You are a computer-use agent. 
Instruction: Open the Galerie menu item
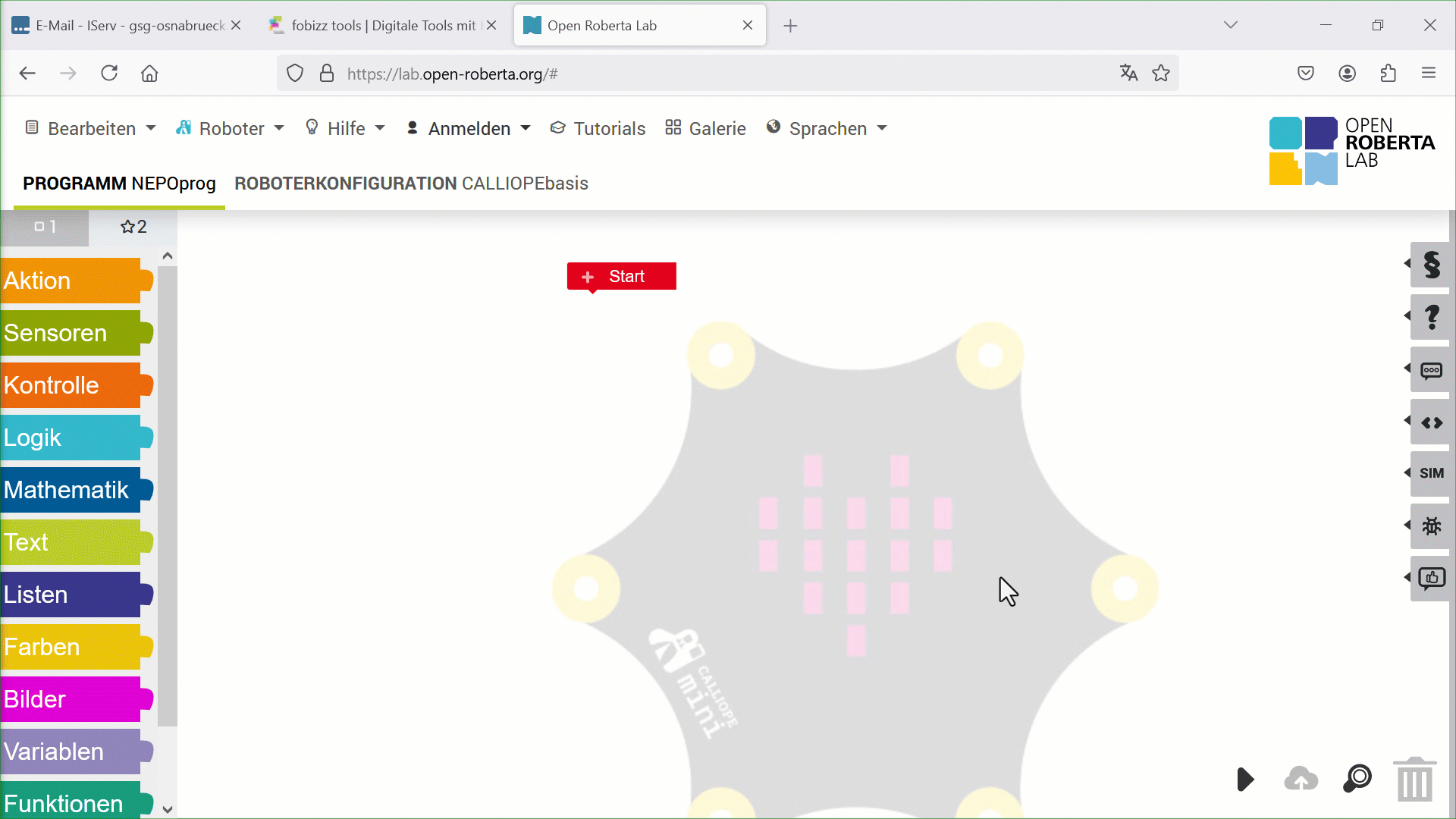pyautogui.click(x=705, y=128)
